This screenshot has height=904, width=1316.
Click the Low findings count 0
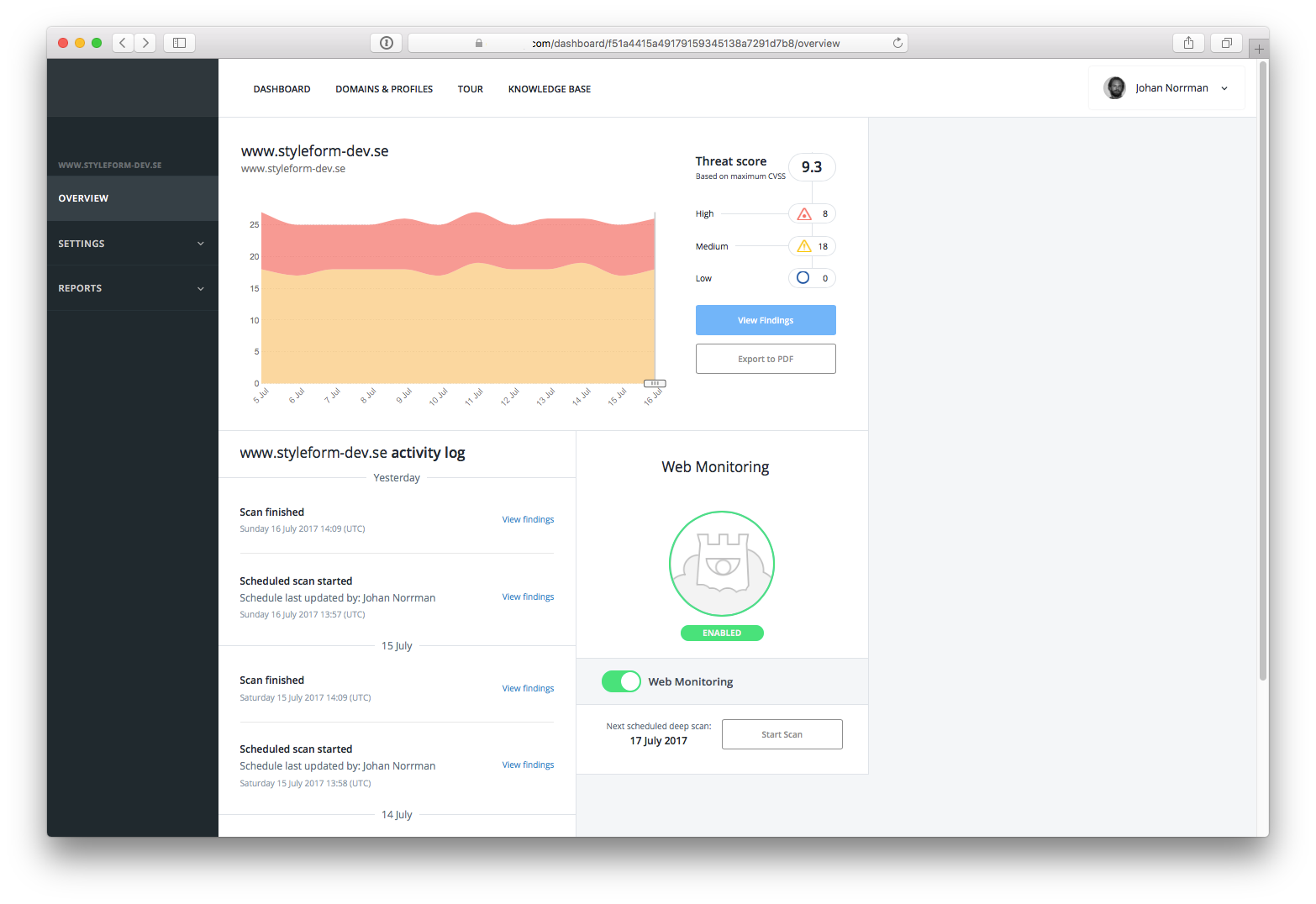tap(825, 279)
